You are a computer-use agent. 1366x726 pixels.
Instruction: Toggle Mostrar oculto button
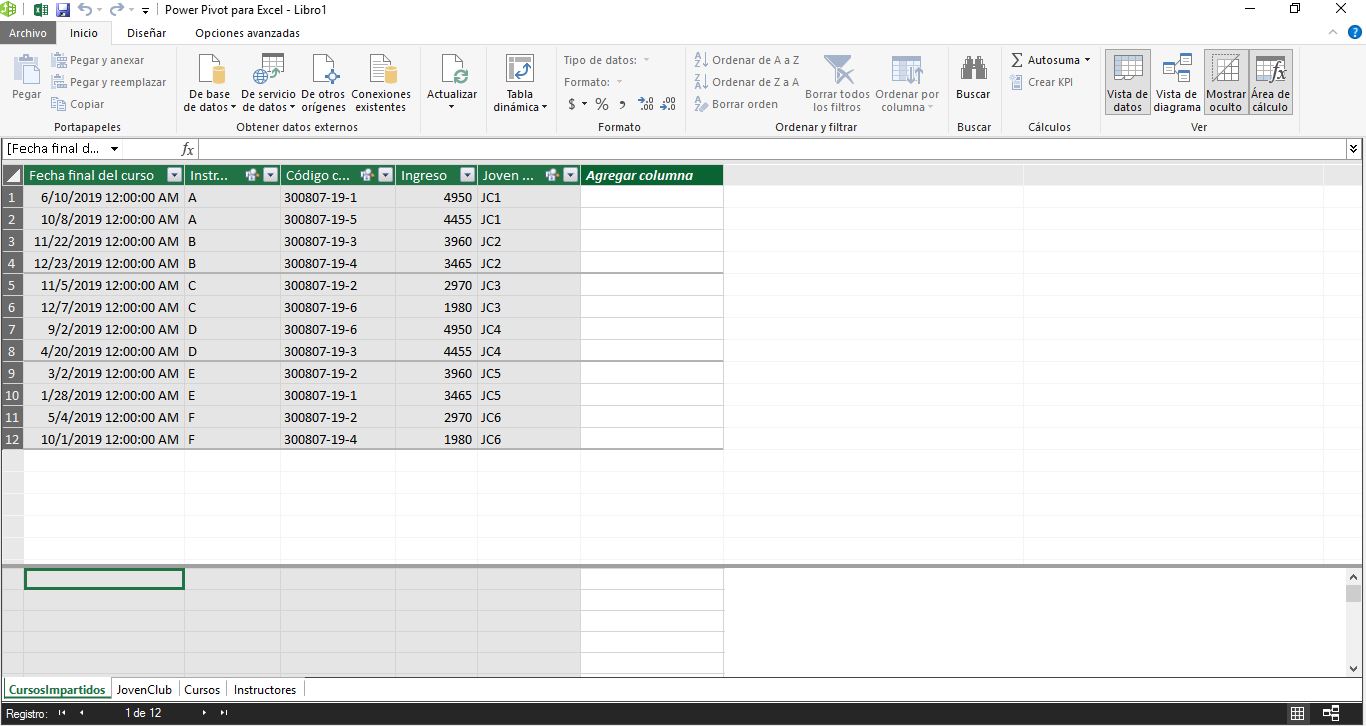[x=1225, y=82]
